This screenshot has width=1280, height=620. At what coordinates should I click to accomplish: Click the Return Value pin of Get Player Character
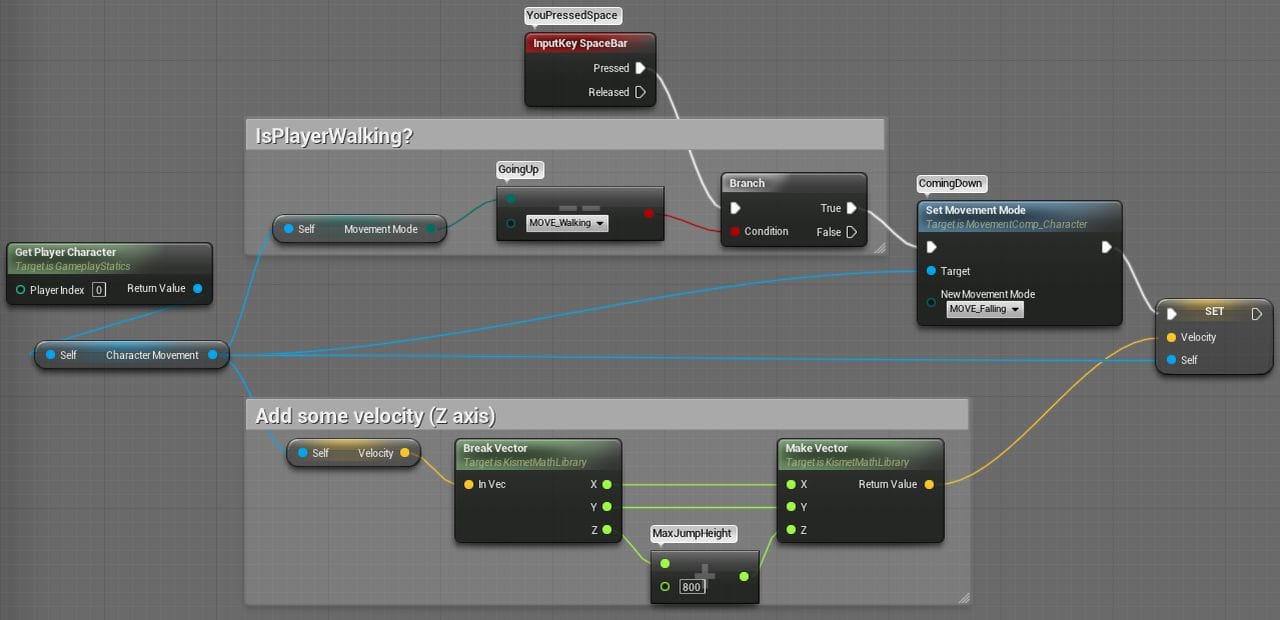click(197, 289)
